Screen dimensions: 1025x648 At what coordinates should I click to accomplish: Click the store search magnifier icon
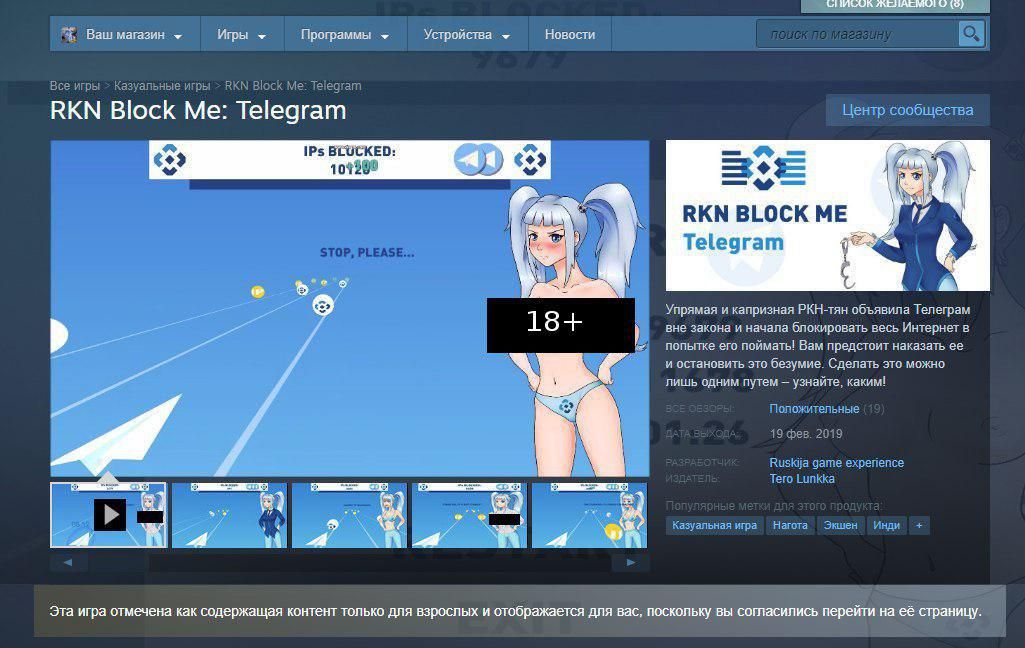tap(971, 34)
